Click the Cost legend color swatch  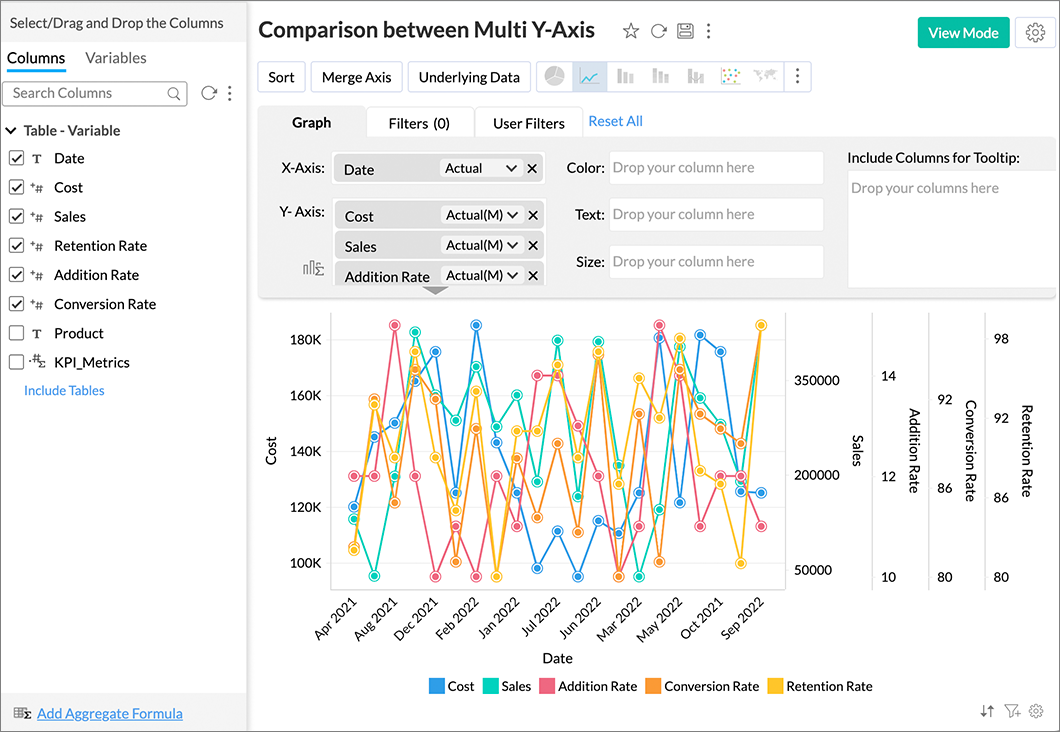(x=437, y=686)
